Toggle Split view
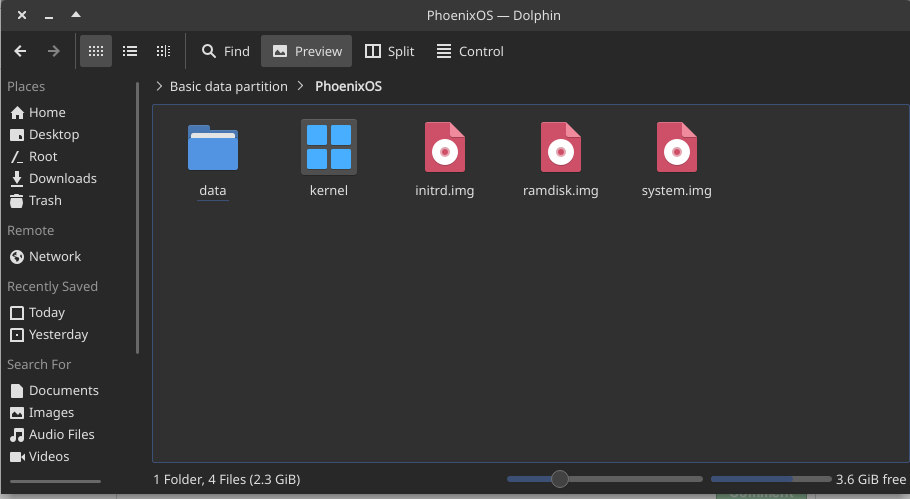Image resolution: width=910 pixels, height=499 pixels. [x=389, y=51]
